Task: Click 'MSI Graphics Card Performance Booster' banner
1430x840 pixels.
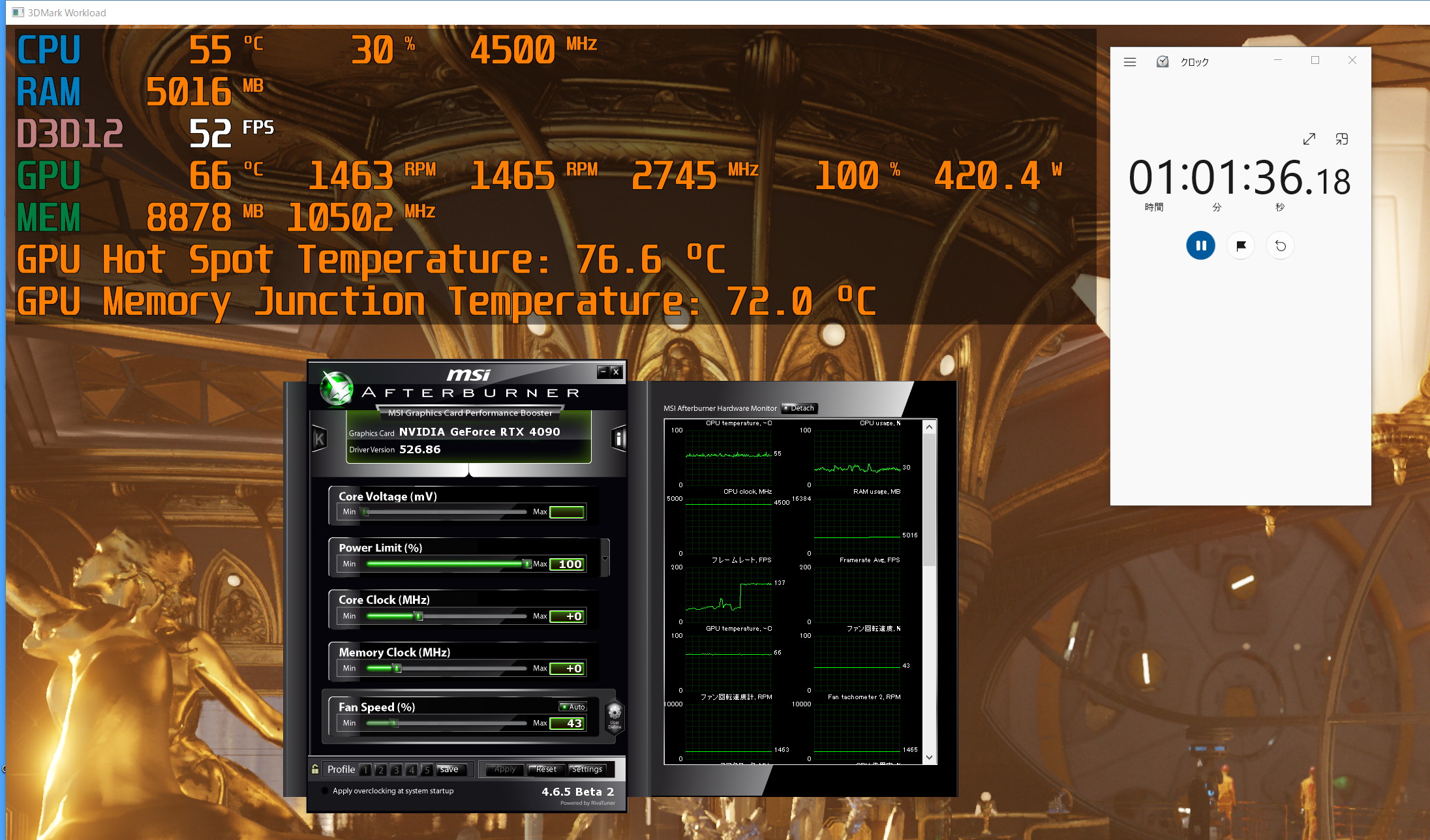Action: click(x=470, y=413)
